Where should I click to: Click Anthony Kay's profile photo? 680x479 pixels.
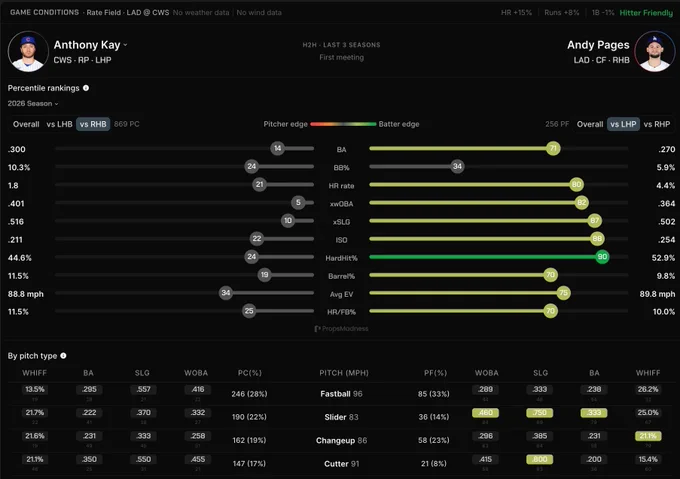(28, 51)
